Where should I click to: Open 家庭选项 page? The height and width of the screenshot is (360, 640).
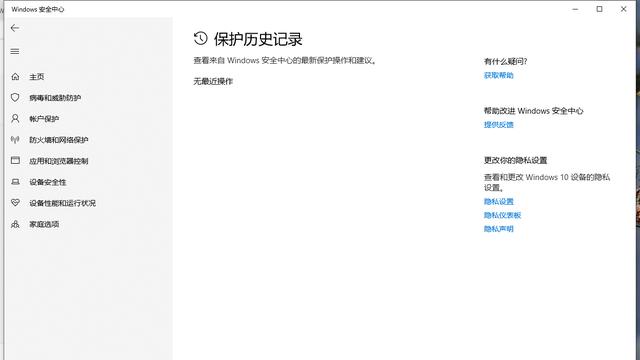44,224
